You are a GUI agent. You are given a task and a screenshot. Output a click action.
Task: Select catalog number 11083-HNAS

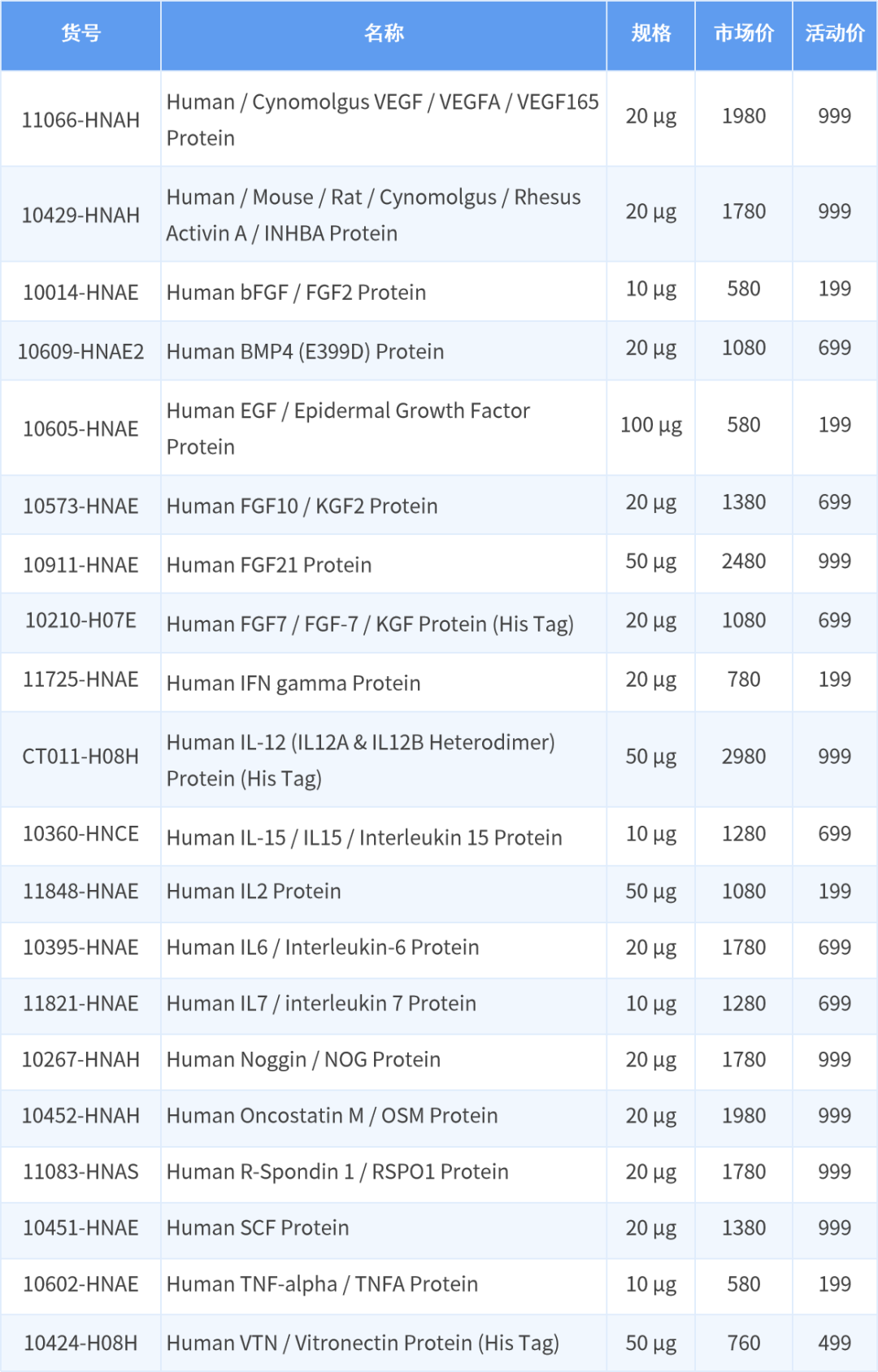80,1172
